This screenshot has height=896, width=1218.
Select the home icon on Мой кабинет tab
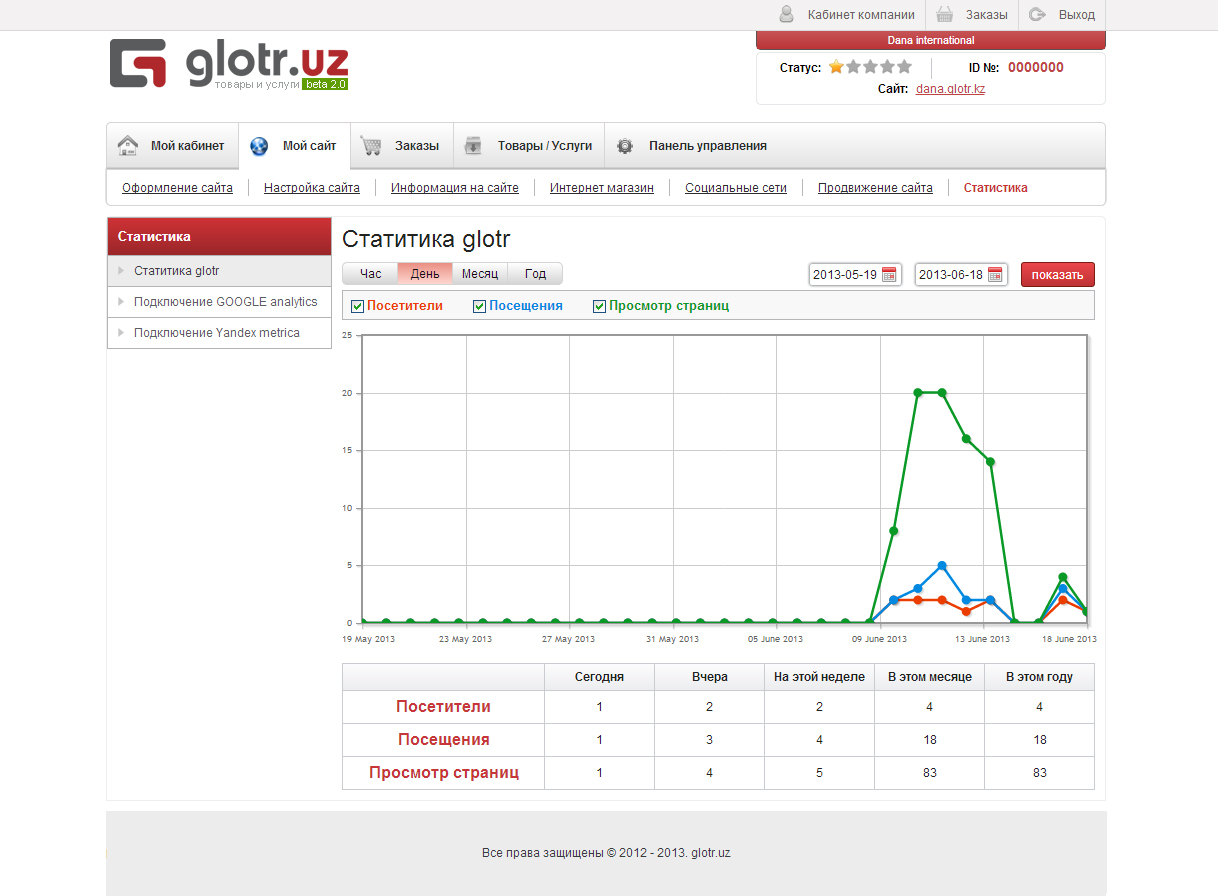(127, 144)
